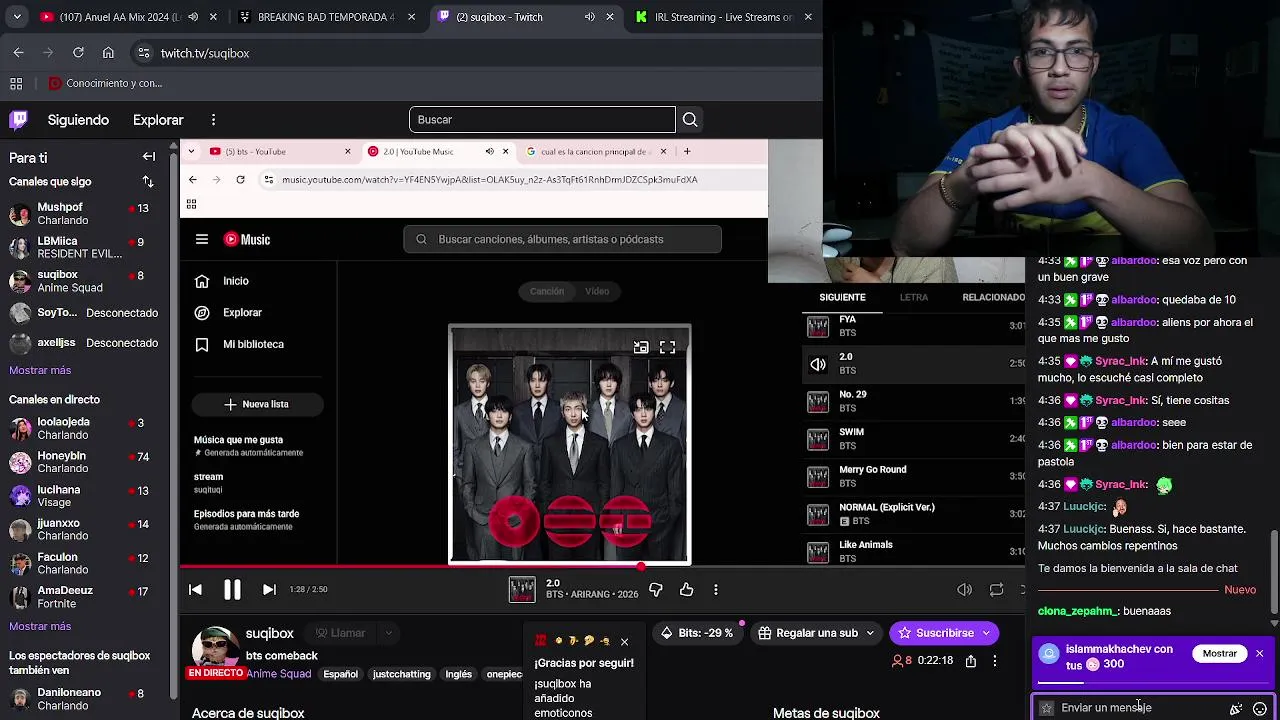Dislike the current song
This screenshot has height=720, width=1280.
pyautogui.click(x=656, y=590)
